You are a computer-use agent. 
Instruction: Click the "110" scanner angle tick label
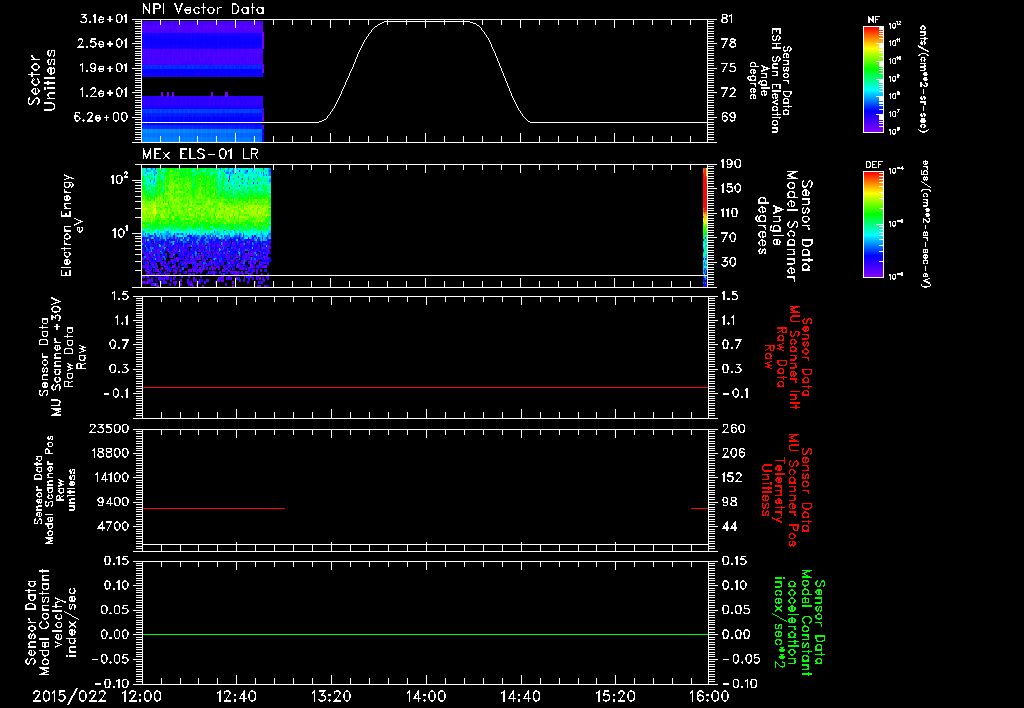click(731, 213)
